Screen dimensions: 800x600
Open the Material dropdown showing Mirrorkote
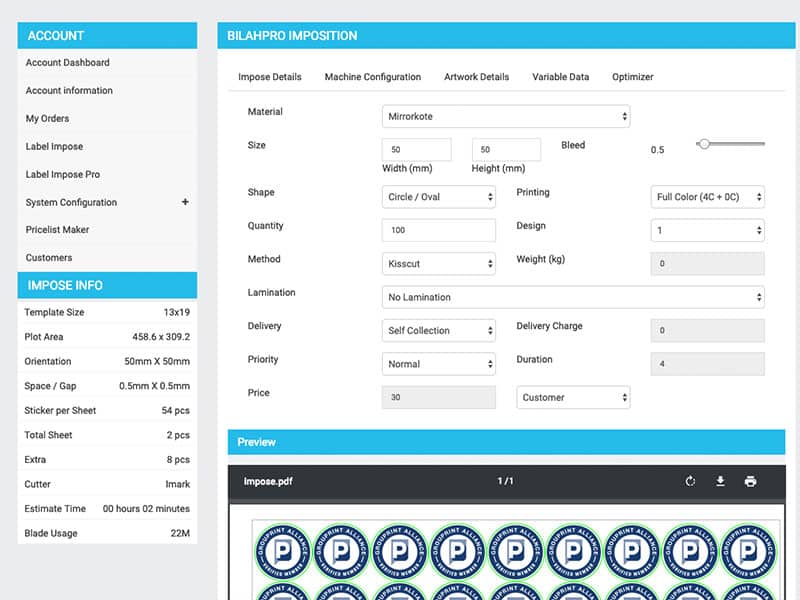coord(506,116)
